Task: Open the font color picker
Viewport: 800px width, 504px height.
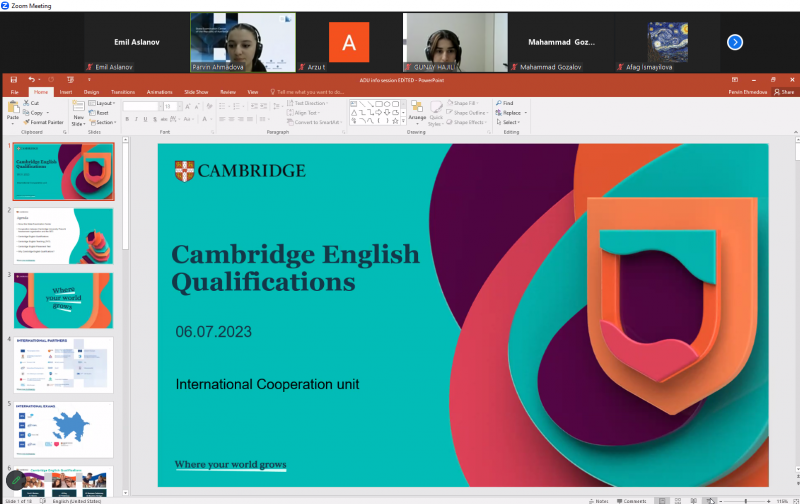Action: click(206, 119)
